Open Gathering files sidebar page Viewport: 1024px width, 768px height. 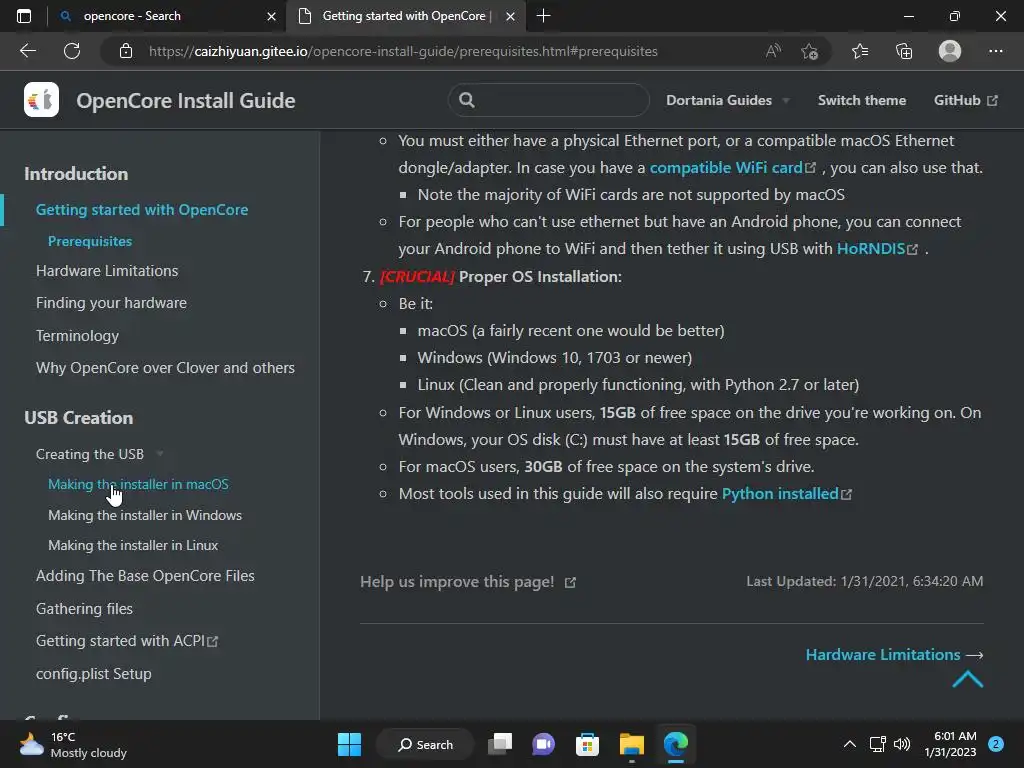(84, 608)
